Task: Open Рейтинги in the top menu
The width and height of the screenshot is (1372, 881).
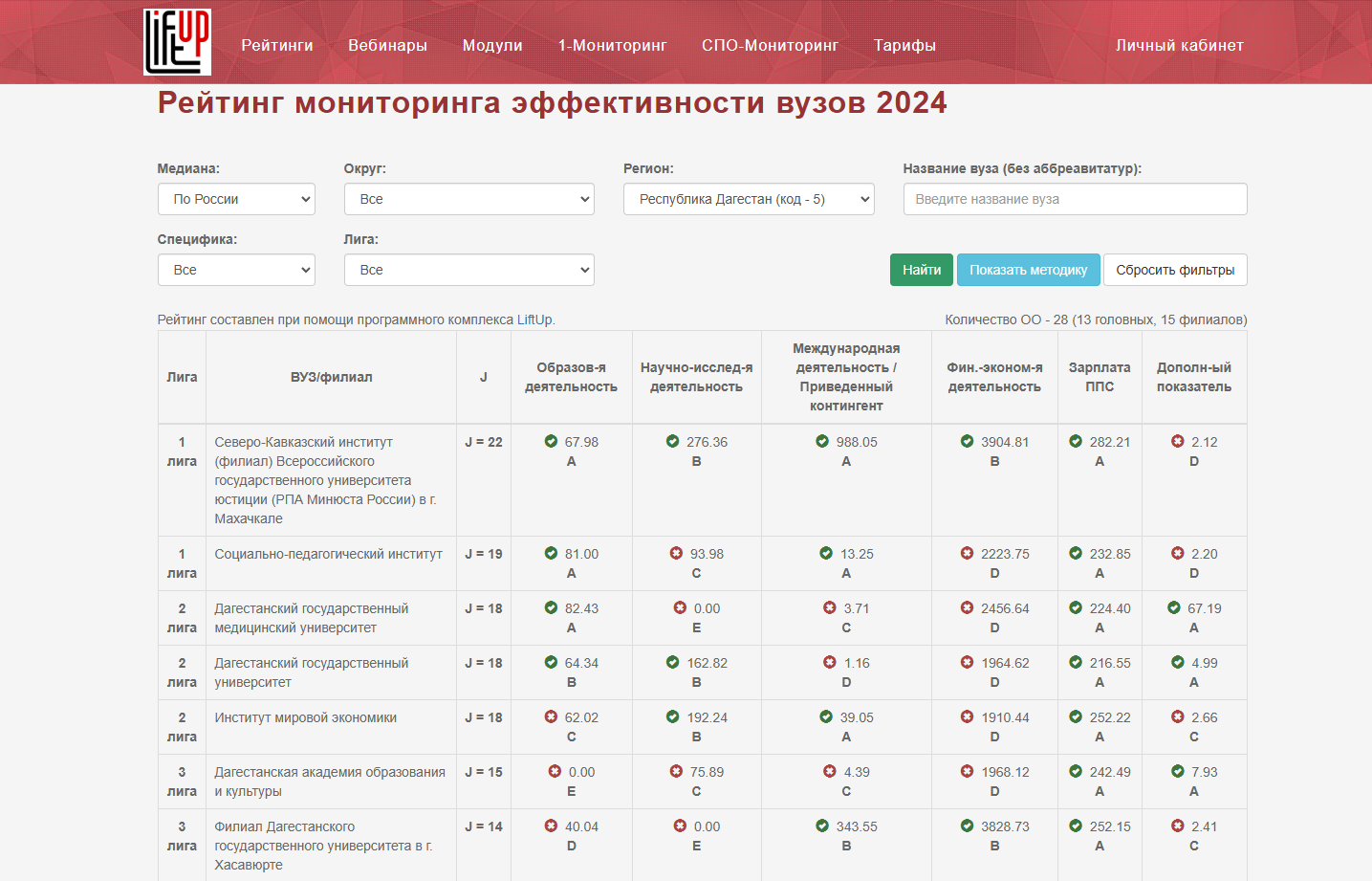Action: (277, 45)
